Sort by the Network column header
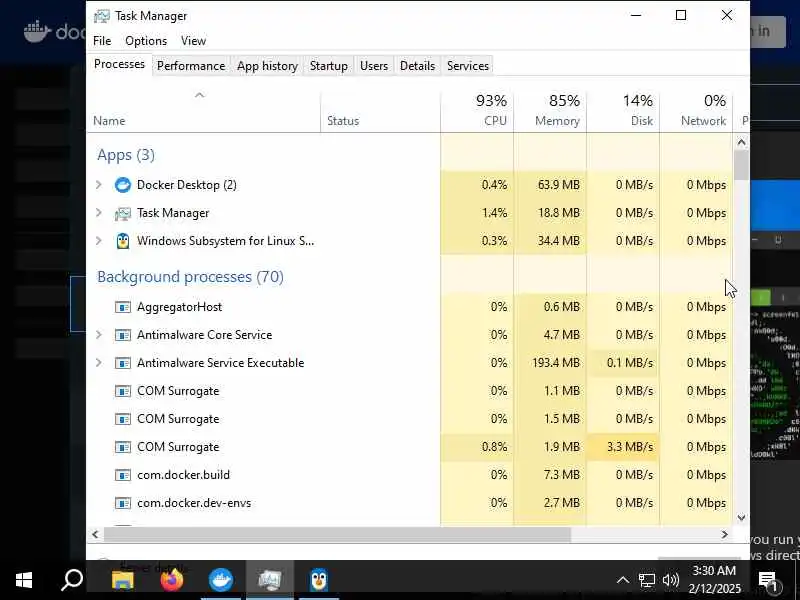Image resolution: width=800 pixels, height=600 pixels. (x=696, y=110)
